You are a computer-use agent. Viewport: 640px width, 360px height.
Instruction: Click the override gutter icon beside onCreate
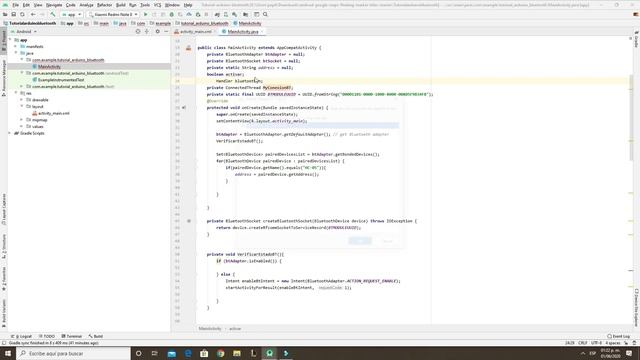click(184, 108)
